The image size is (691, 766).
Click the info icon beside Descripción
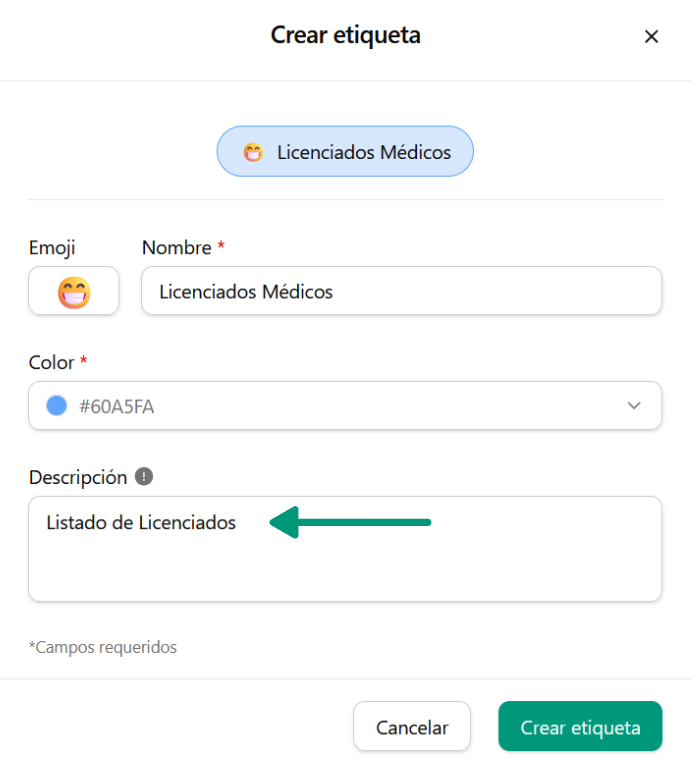tap(144, 477)
